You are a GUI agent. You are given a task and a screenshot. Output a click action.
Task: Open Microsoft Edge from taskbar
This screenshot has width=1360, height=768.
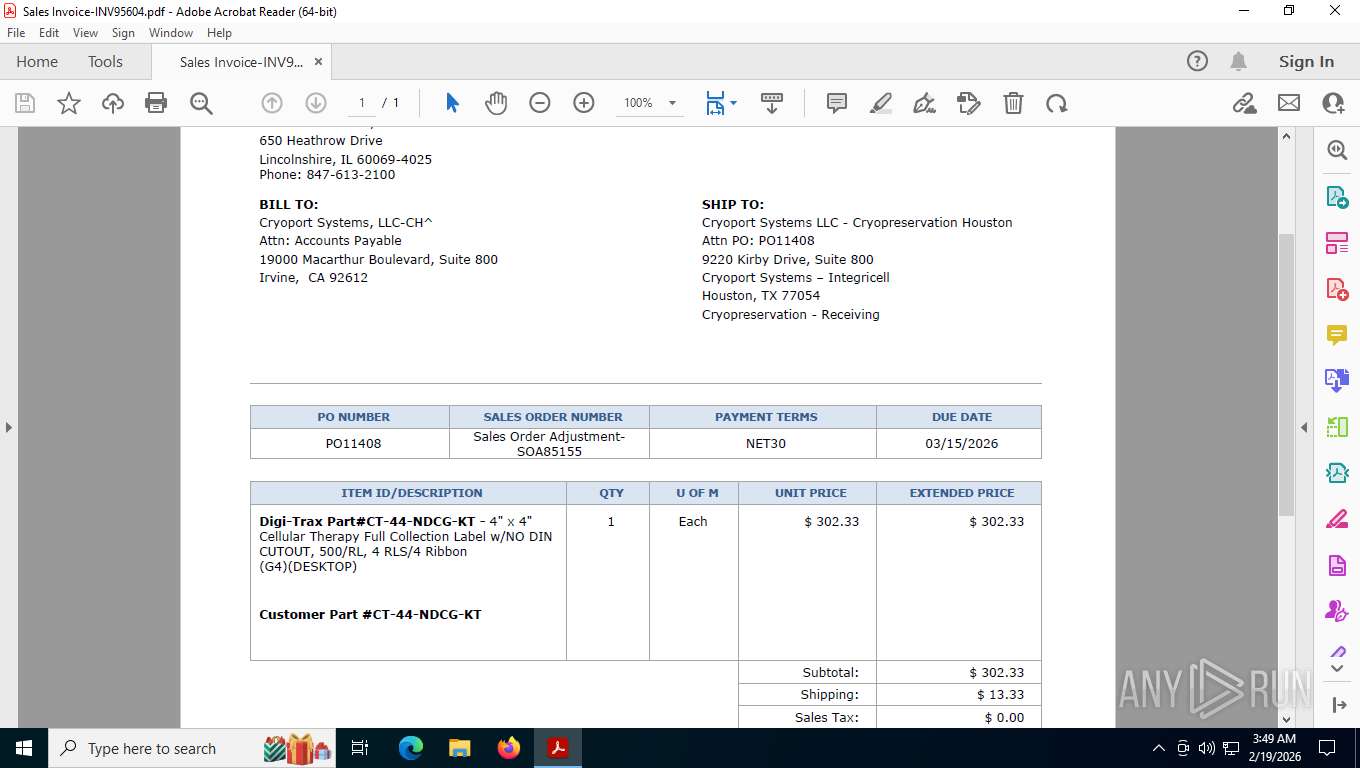tap(410, 748)
